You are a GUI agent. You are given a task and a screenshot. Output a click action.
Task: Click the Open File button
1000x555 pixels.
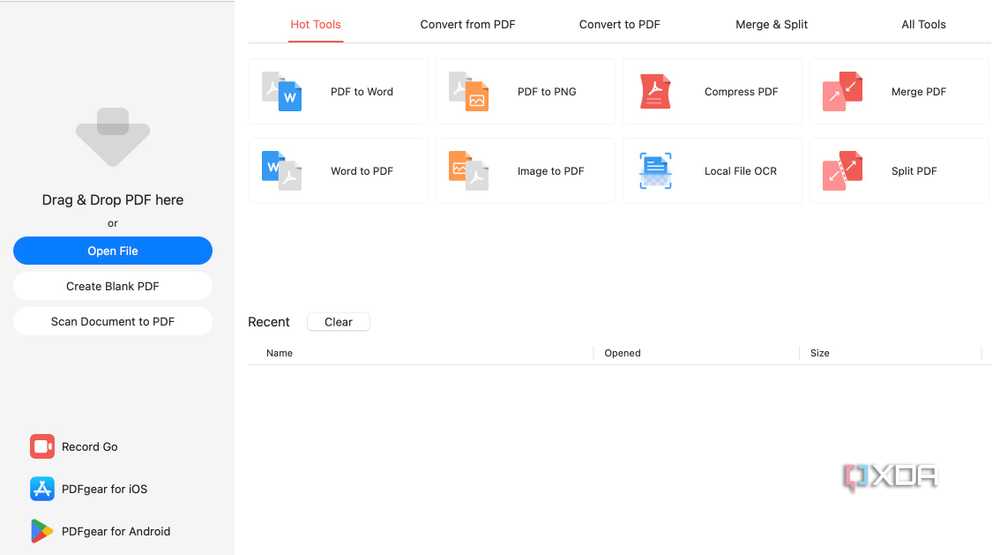click(113, 251)
